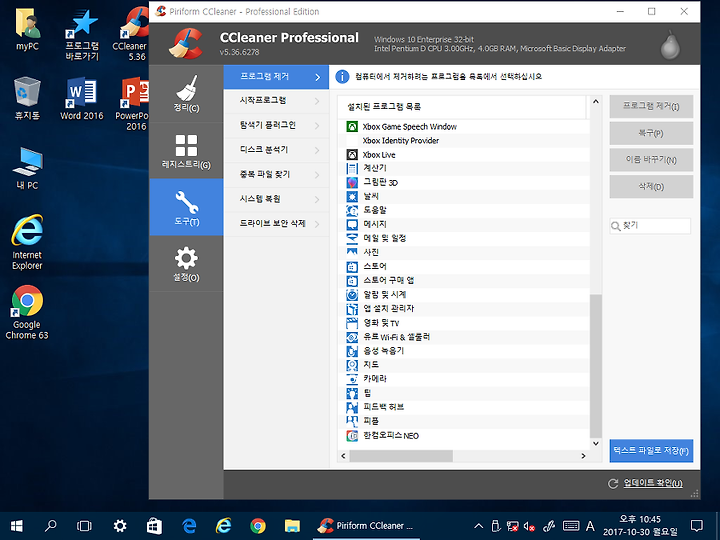Open the 정리(C) cleaner section
Screen dimensions: 720x540
pos(186,94)
